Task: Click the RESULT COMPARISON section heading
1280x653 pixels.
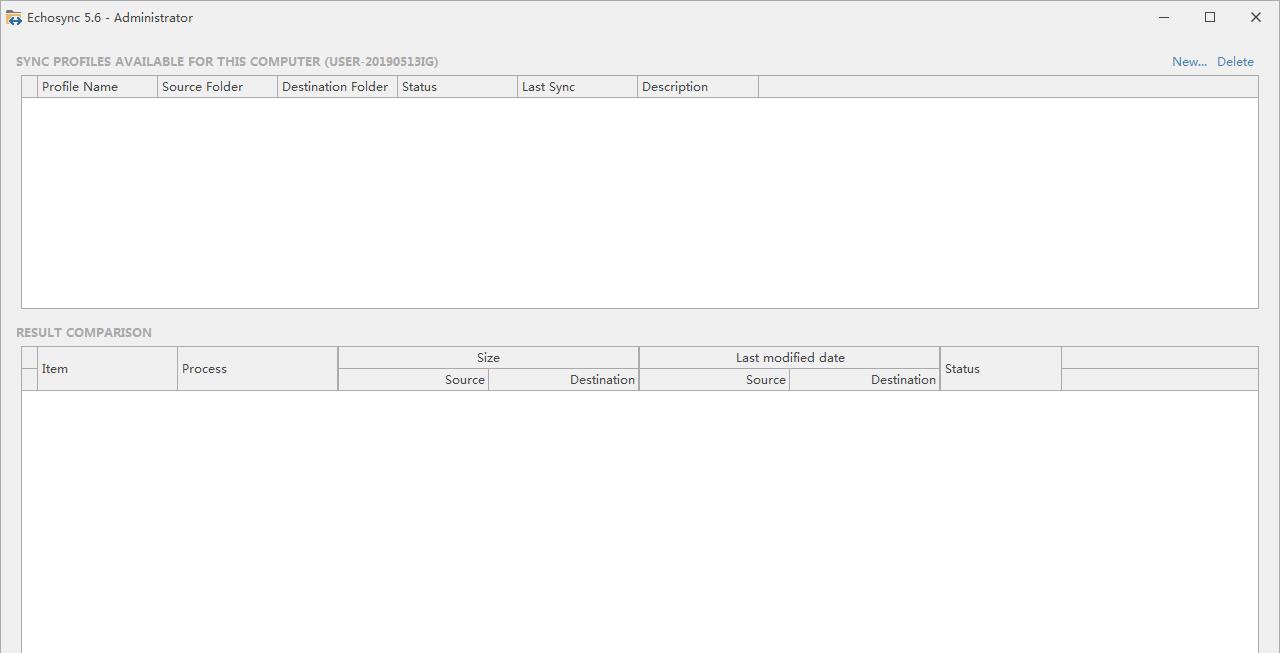Action: 83,332
